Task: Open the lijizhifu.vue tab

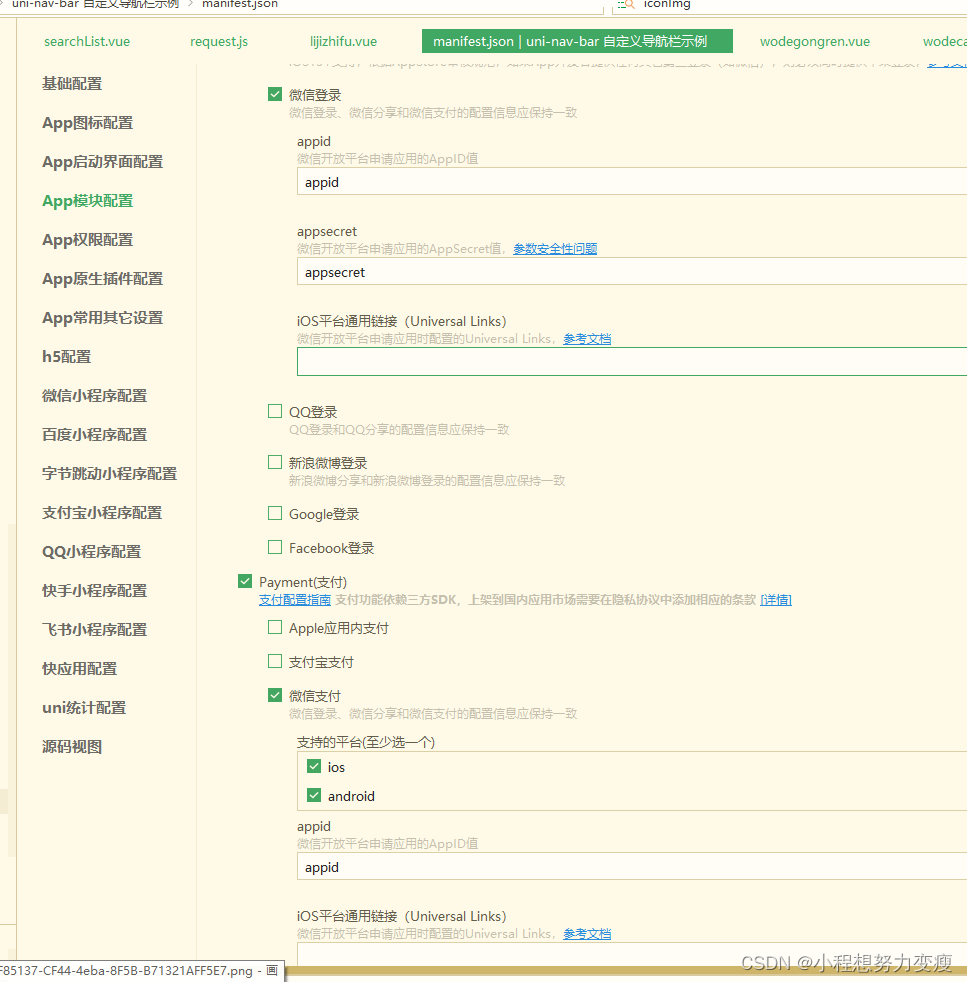Action: [343, 41]
